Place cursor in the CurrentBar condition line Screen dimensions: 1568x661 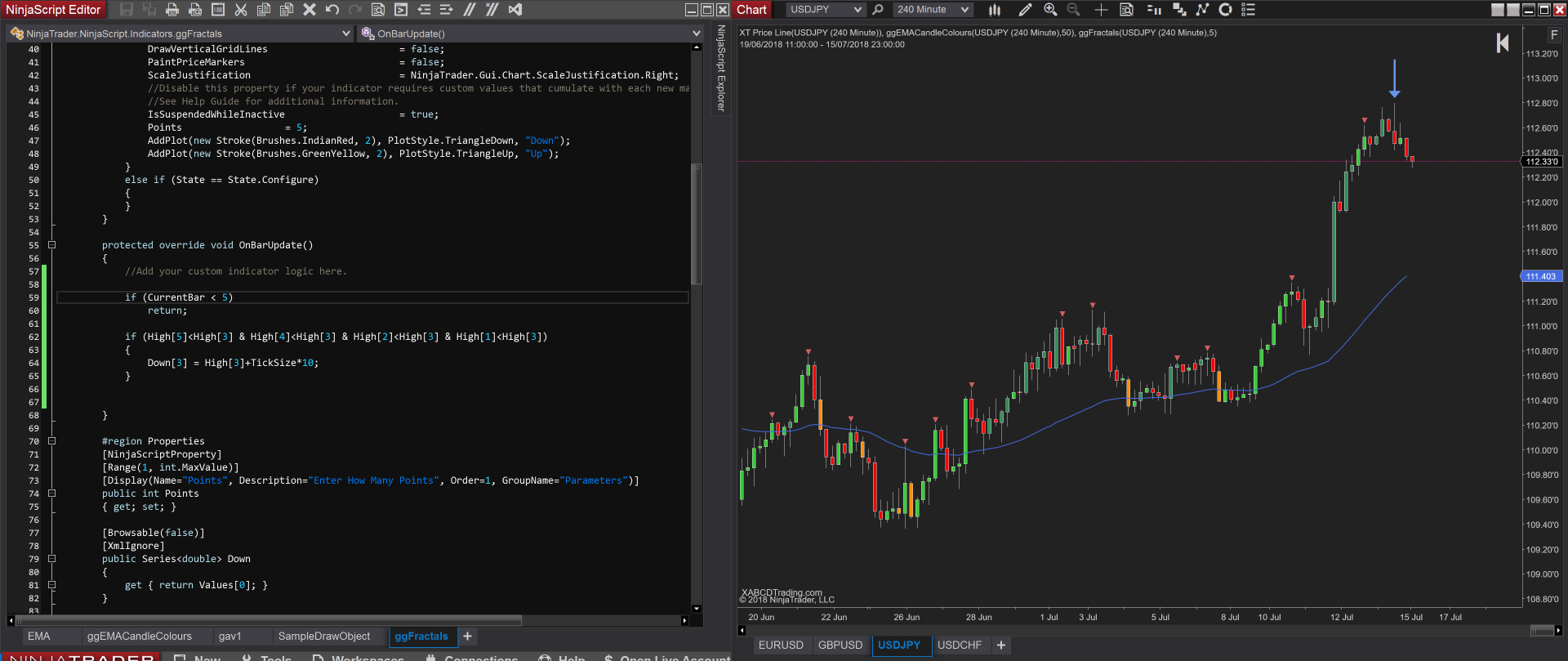(x=372, y=297)
